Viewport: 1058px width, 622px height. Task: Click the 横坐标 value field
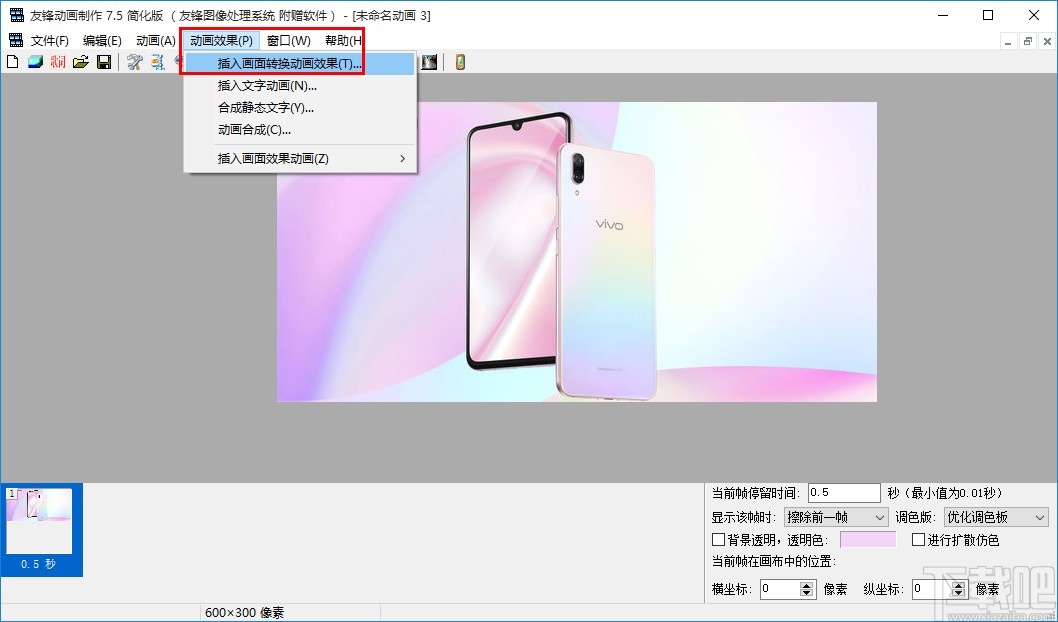click(x=780, y=589)
